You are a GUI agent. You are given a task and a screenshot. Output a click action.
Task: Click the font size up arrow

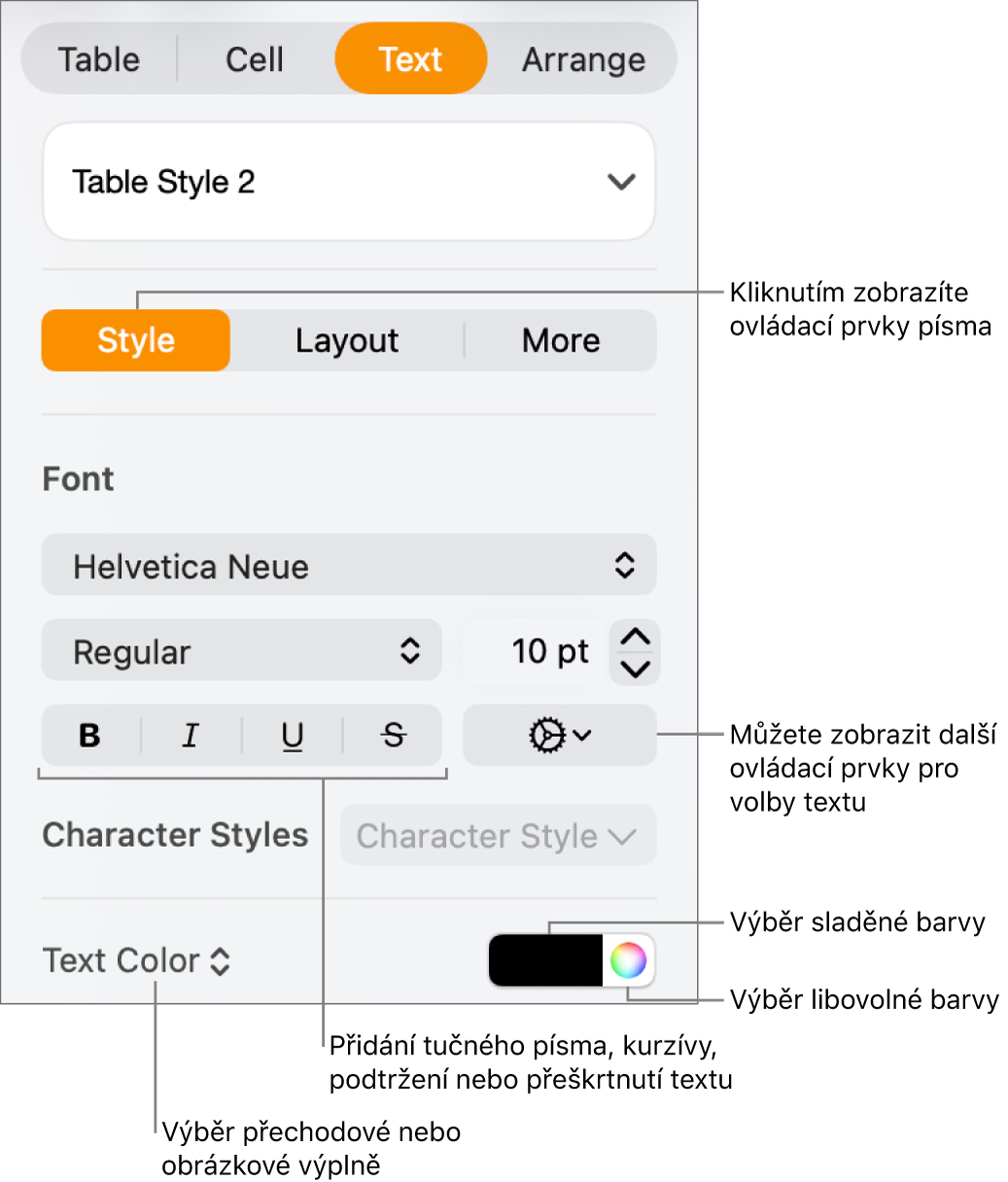pos(634,638)
